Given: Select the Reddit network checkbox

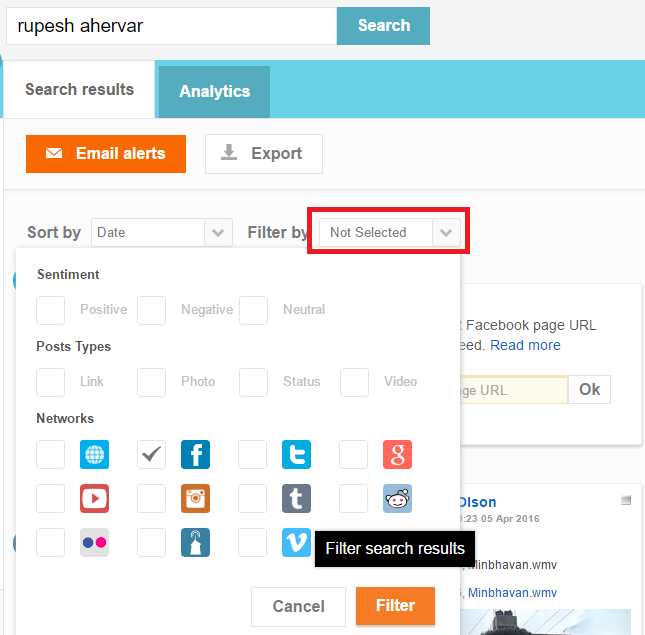Looking at the screenshot, I should click(353, 498).
